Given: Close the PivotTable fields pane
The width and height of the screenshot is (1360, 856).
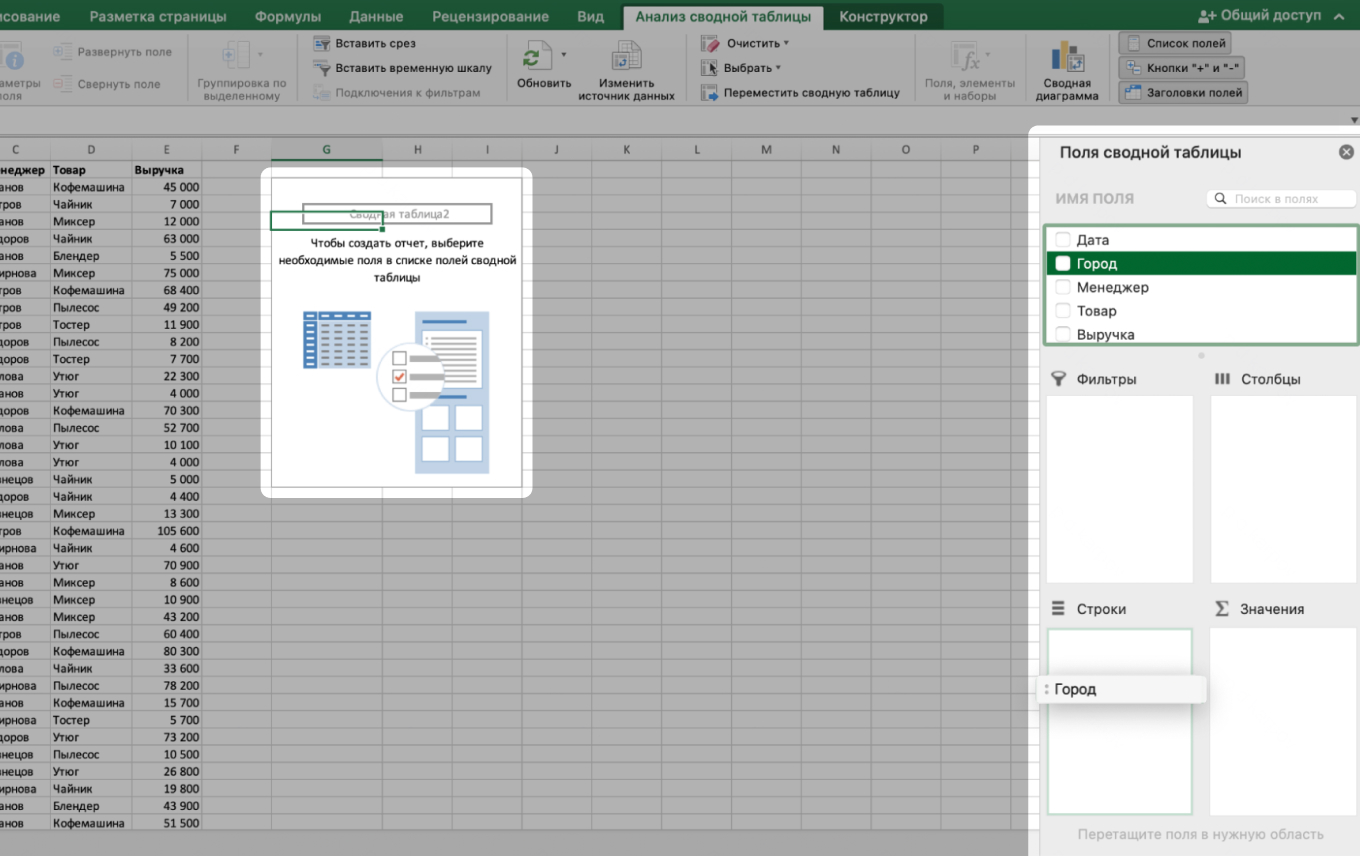Looking at the screenshot, I should point(1346,152).
